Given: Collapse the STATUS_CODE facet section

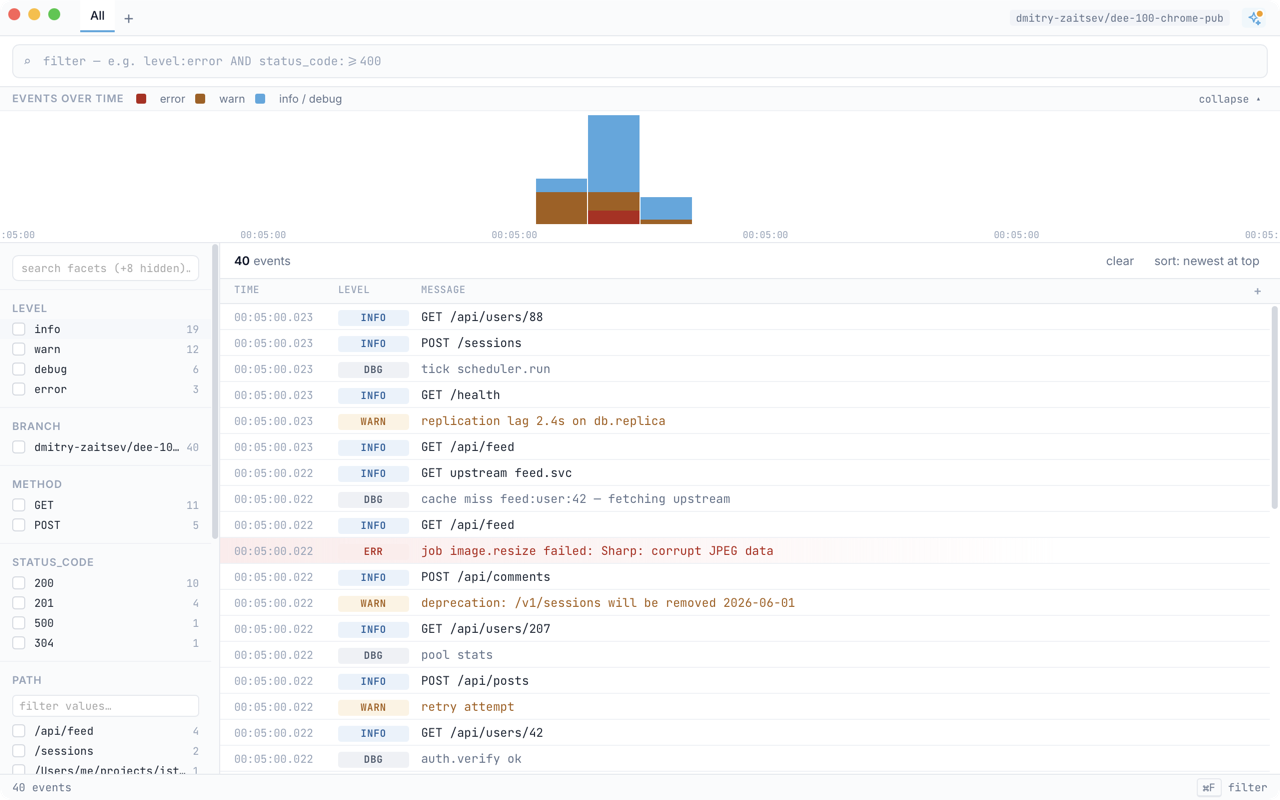Looking at the screenshot, I should [x=52, y=562].
